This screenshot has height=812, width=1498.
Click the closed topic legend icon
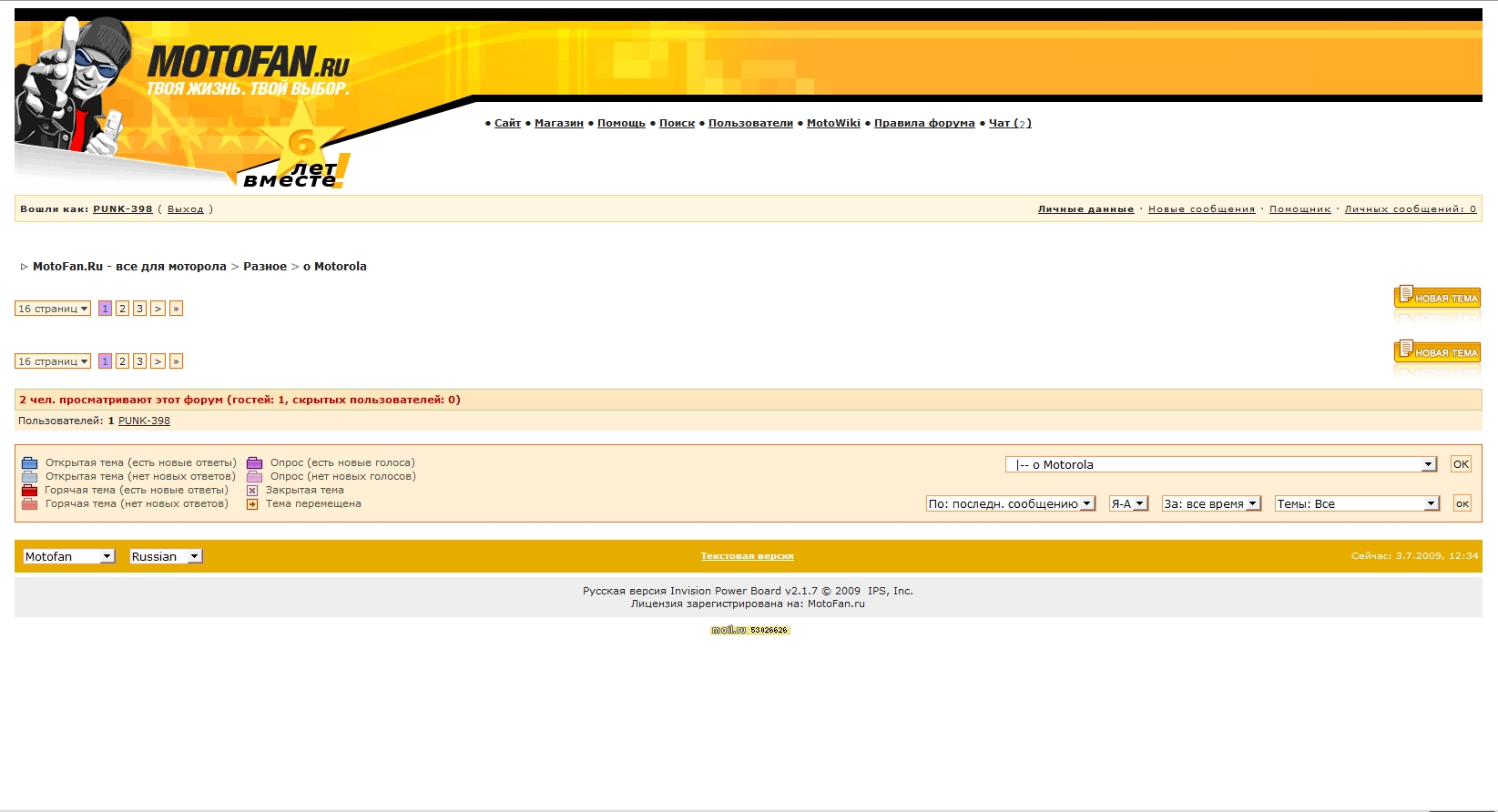point(252,490)
